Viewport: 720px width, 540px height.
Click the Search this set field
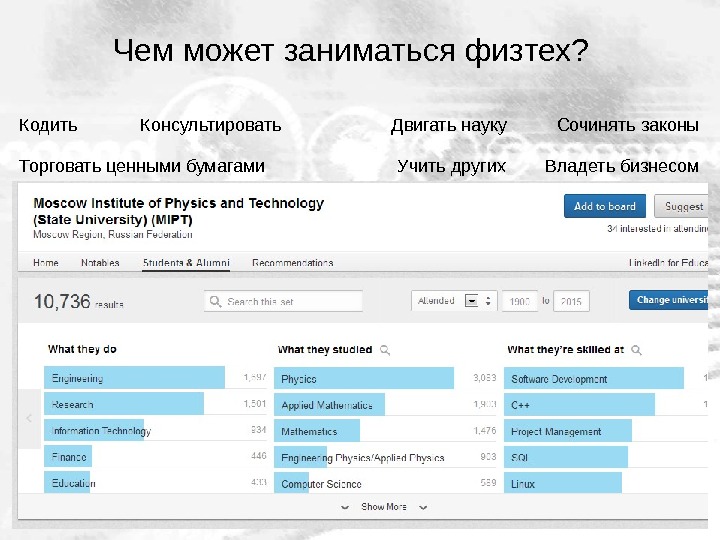pyautogui.click(x=283, y=301)
